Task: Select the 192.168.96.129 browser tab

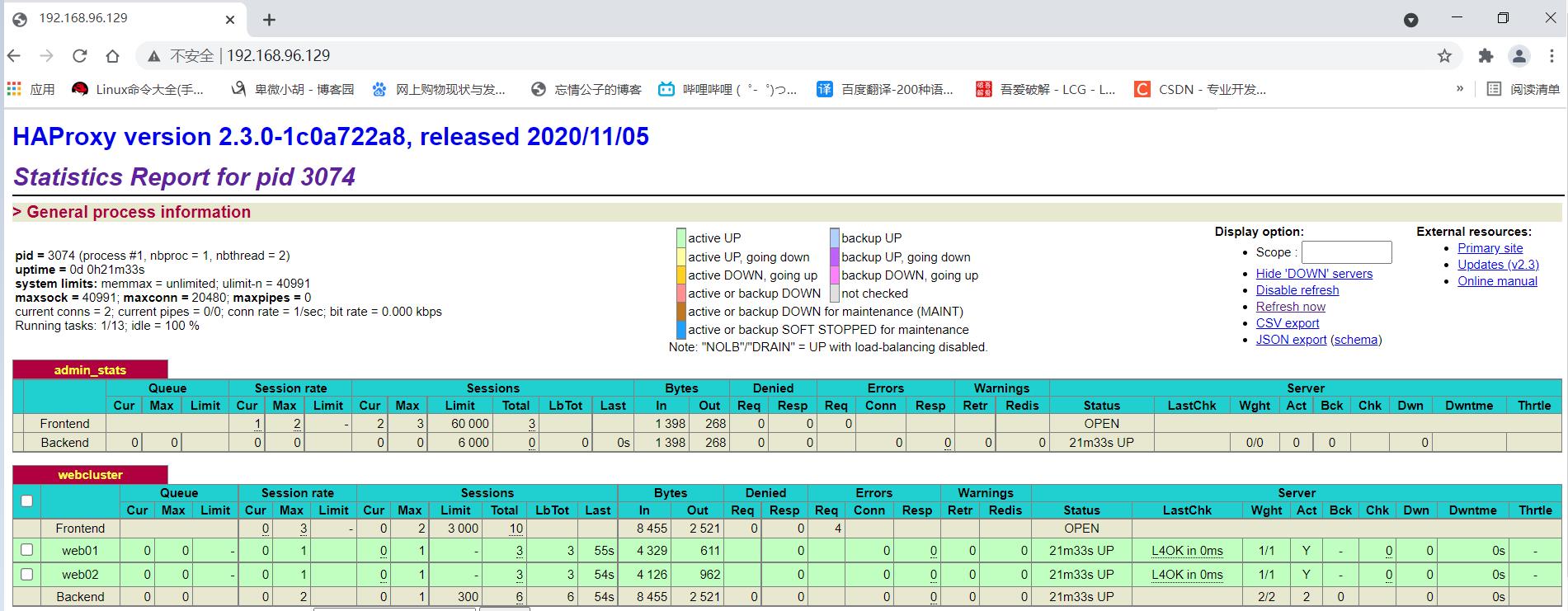Action: click(x=124, y=19)
